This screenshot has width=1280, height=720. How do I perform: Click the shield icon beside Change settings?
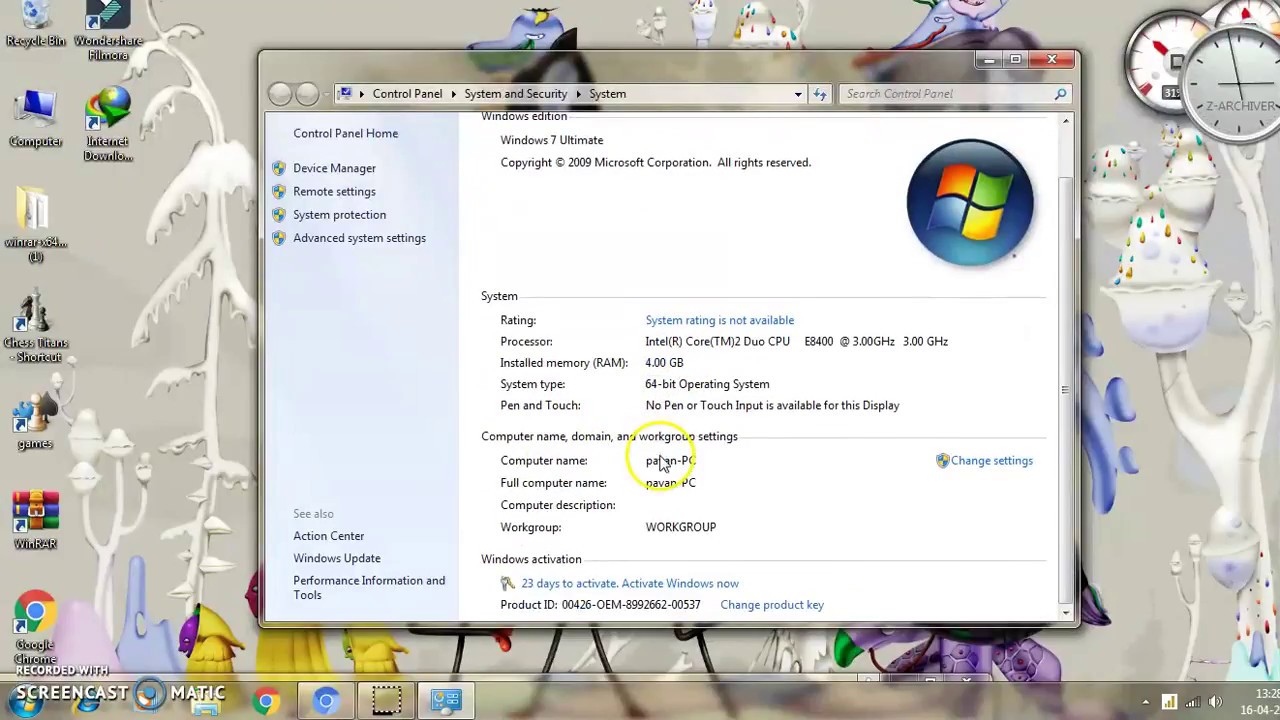(x=942, y=460)
